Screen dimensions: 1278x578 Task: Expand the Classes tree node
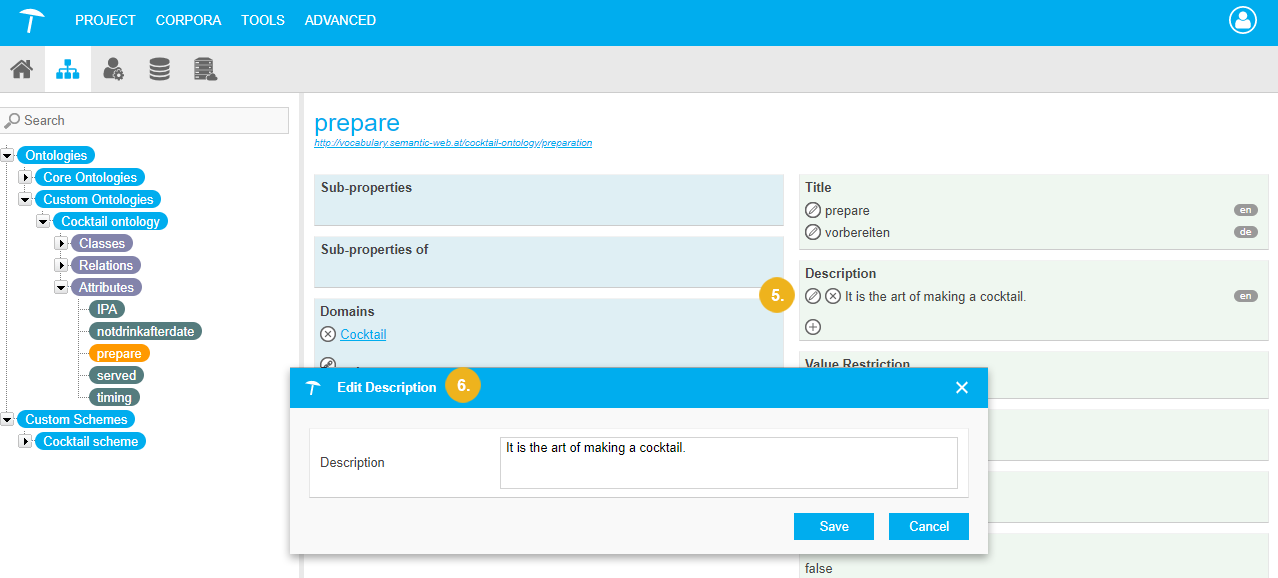(x=62, y=243)
